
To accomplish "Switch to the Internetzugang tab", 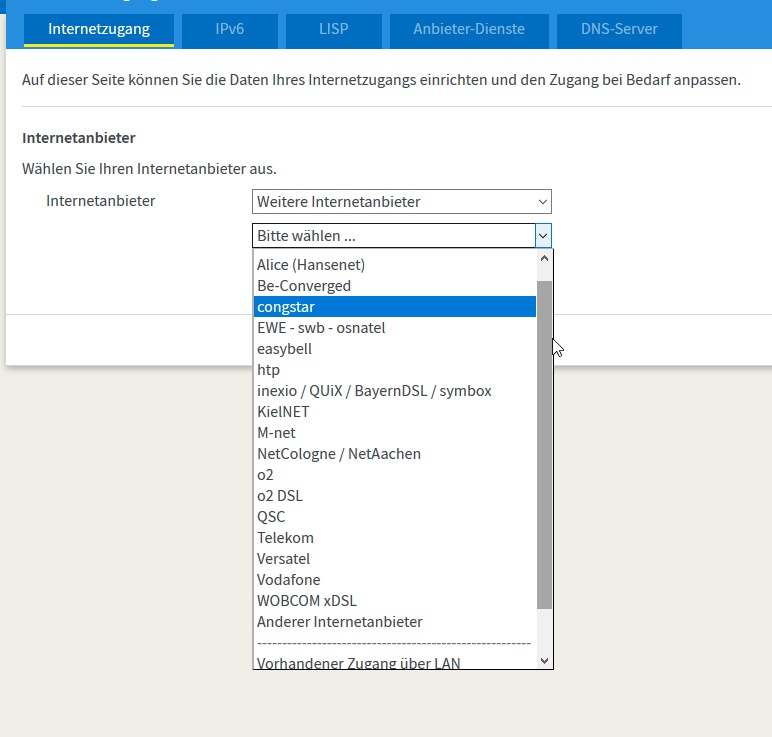I will [x=98, y=30].
